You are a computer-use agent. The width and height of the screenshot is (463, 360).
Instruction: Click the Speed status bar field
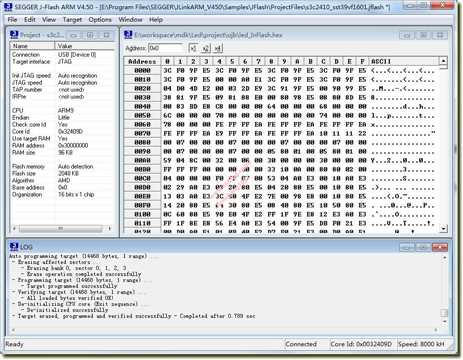(421, 344)
